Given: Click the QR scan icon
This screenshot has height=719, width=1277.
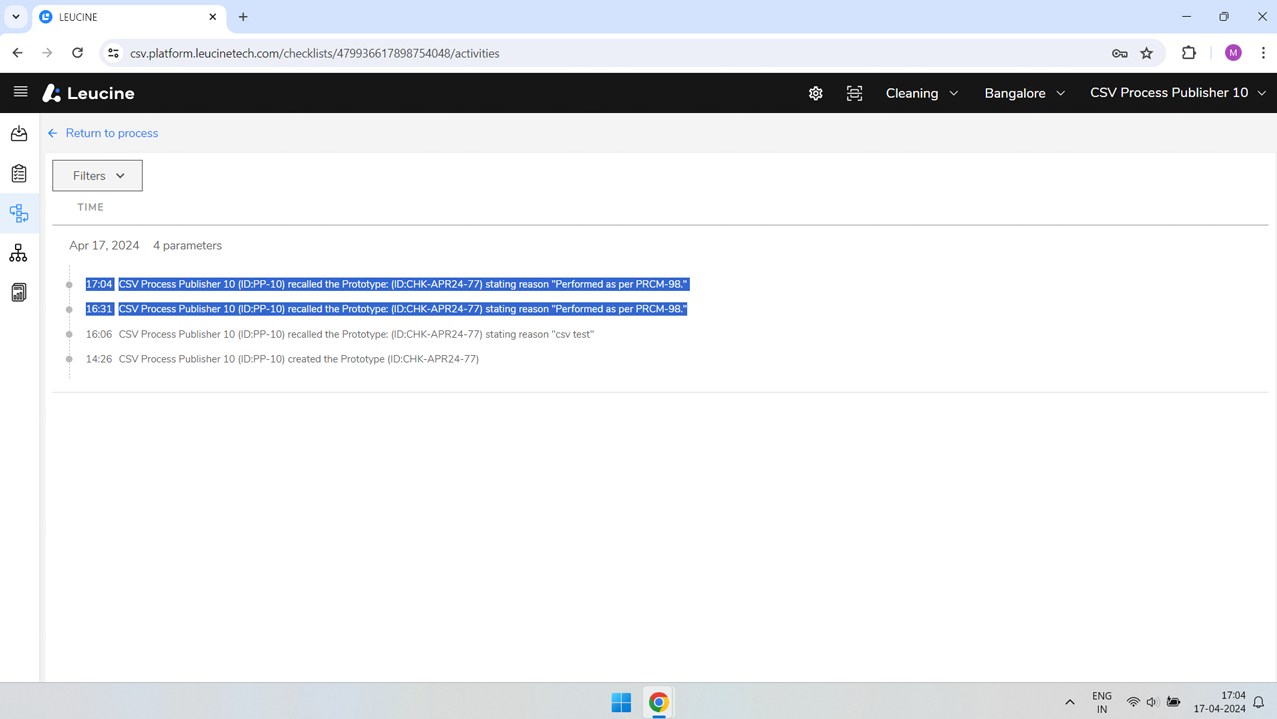Looking at the screenshot, I should point(854,93).
